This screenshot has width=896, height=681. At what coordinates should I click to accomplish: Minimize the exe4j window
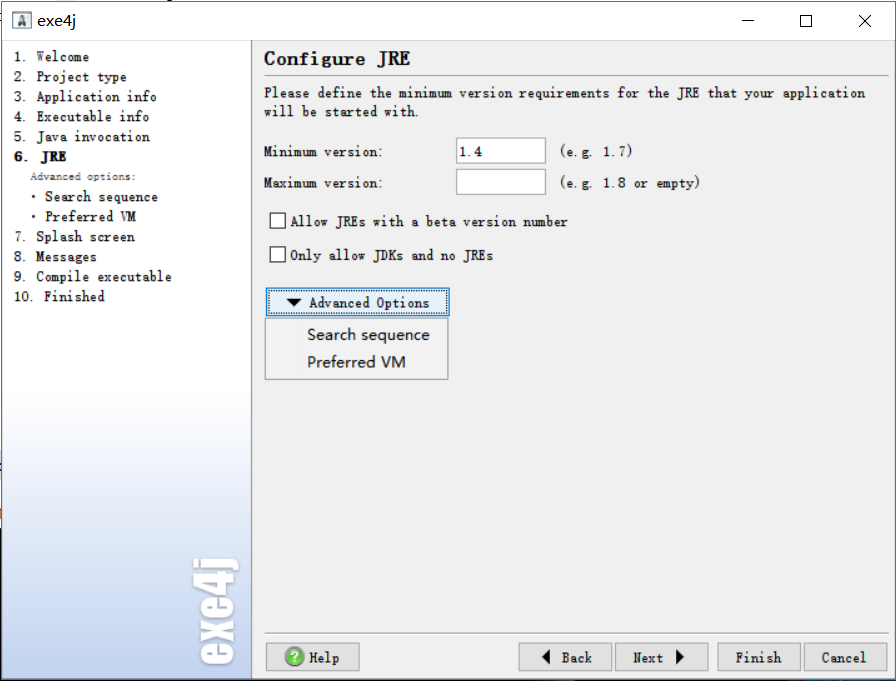click(748, 21)
